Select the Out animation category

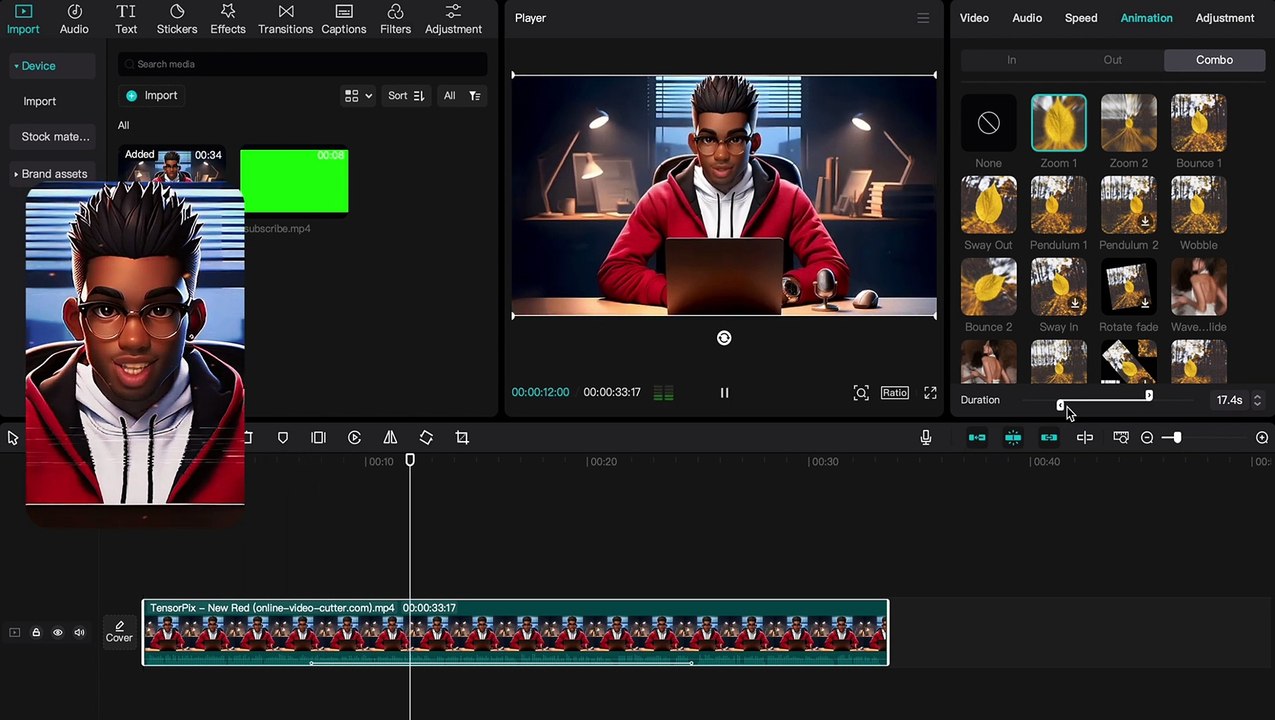coord(1113,60)
